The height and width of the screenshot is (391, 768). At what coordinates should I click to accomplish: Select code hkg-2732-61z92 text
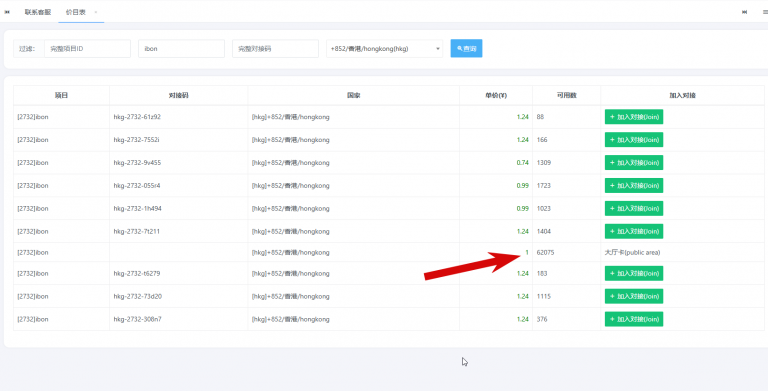[x=137, y=117]
